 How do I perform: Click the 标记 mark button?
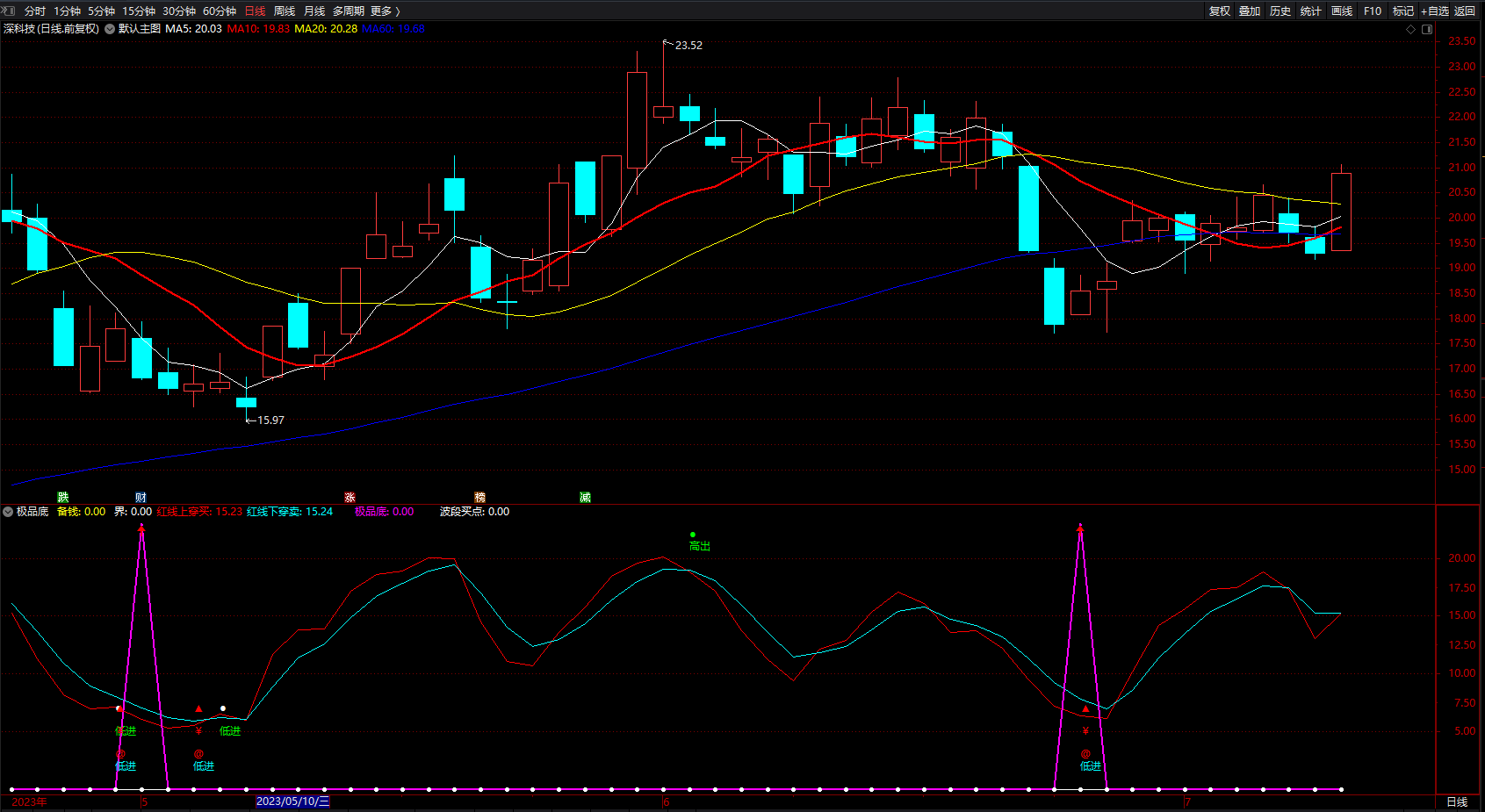[1403, 11]
